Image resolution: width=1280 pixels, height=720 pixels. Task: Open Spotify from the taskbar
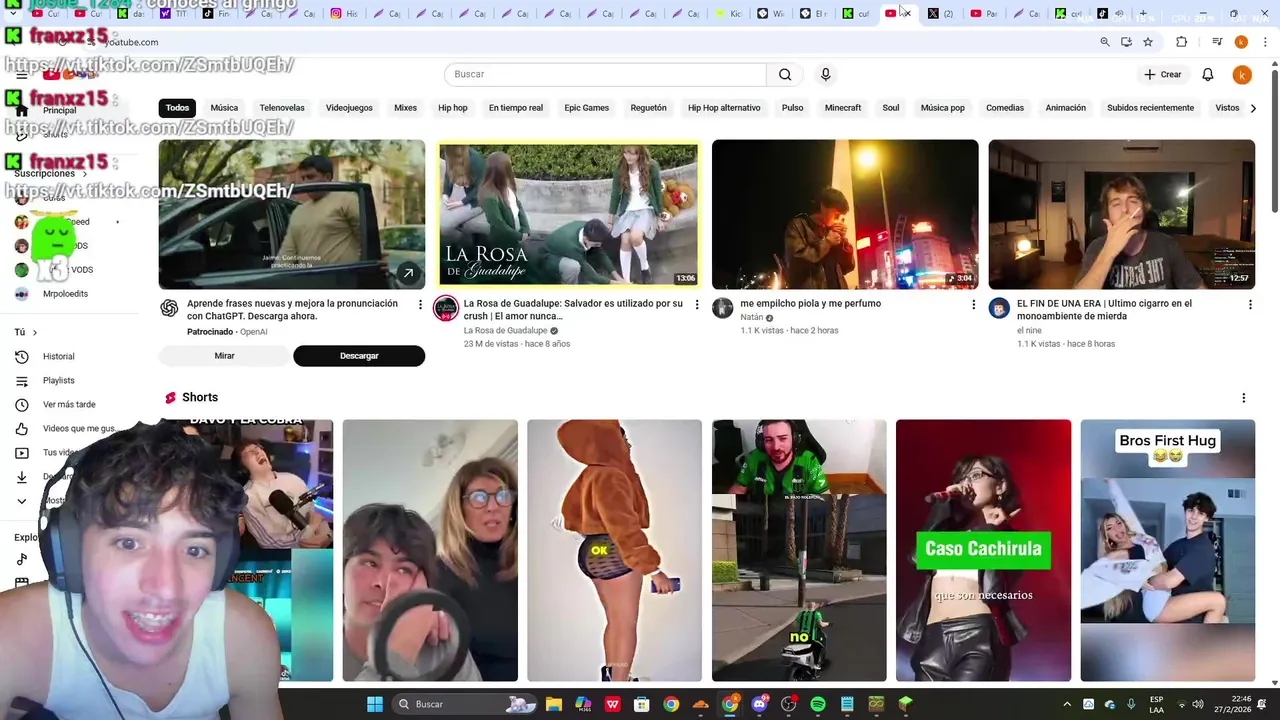818,704
